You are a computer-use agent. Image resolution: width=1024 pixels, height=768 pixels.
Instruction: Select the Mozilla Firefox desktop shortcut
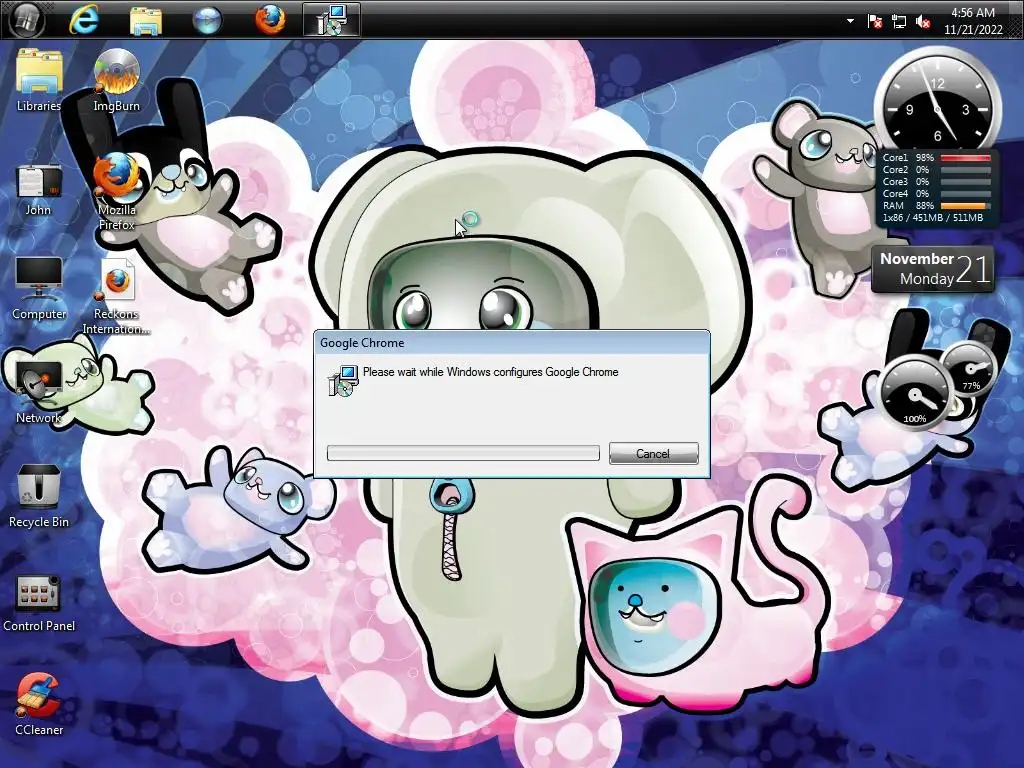(x=116, y=191)
